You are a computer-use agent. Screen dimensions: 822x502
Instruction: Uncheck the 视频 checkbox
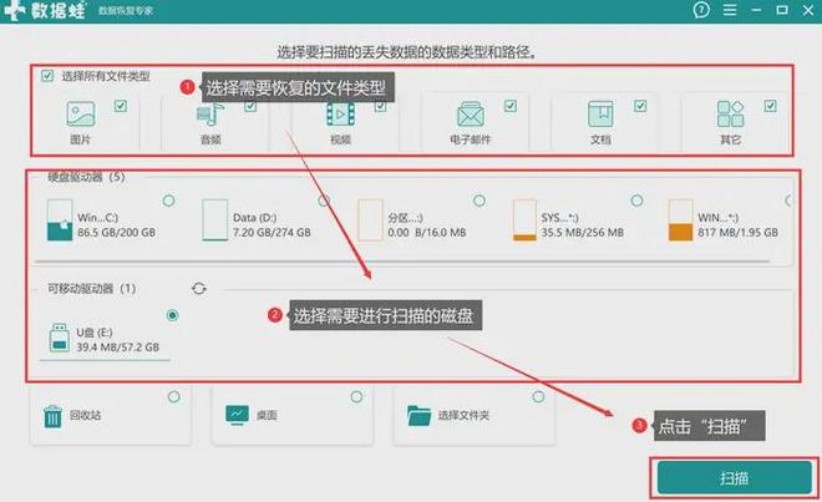[x=381, y=106]
